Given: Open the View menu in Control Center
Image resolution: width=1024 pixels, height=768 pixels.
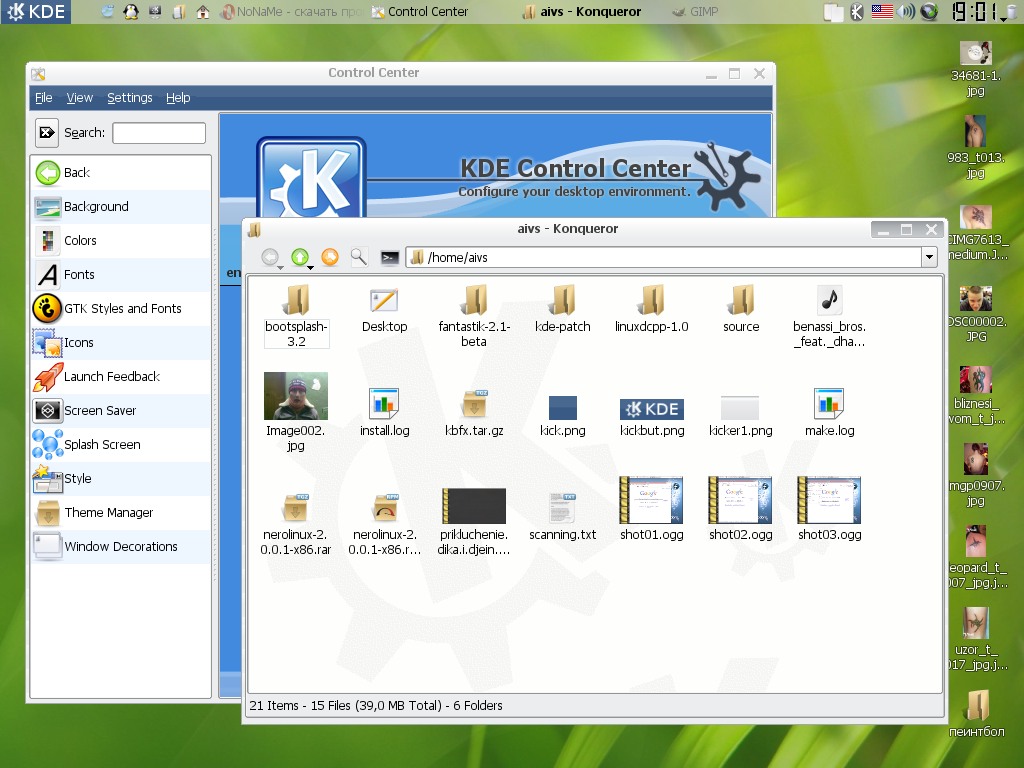Looking at the screenshot, I should [79, 98].
